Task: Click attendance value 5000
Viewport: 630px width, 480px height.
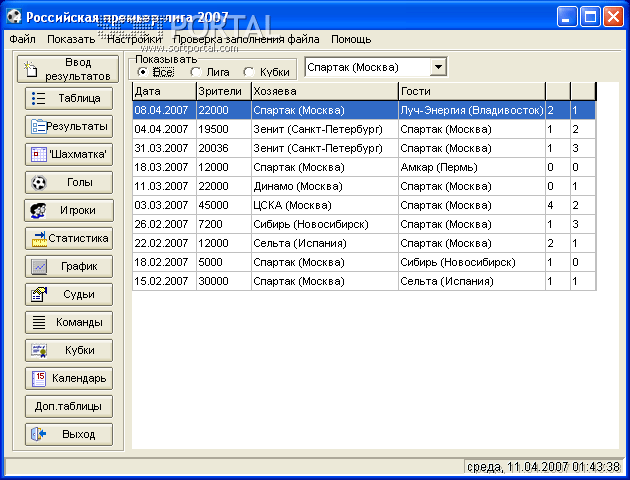Action: (224, 262)
